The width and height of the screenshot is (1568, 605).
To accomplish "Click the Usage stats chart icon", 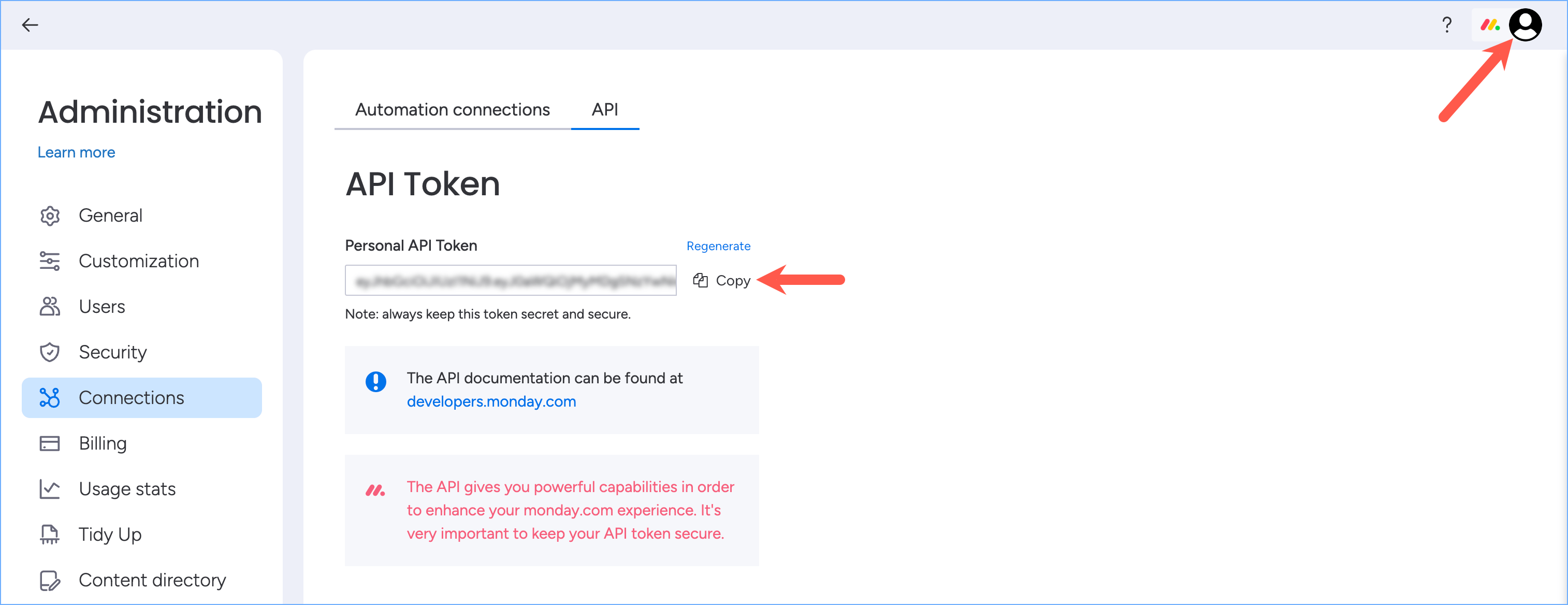I will [x=50, y=489].
